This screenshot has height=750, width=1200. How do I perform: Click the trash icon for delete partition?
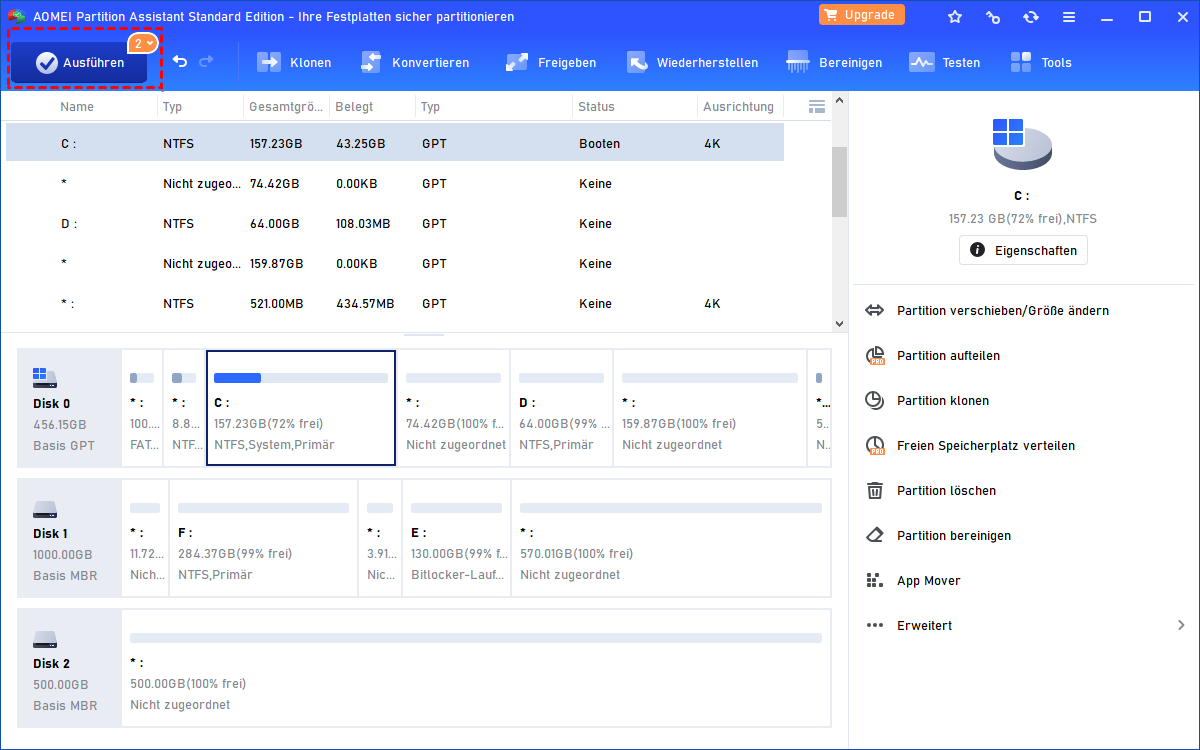point(875,490)
